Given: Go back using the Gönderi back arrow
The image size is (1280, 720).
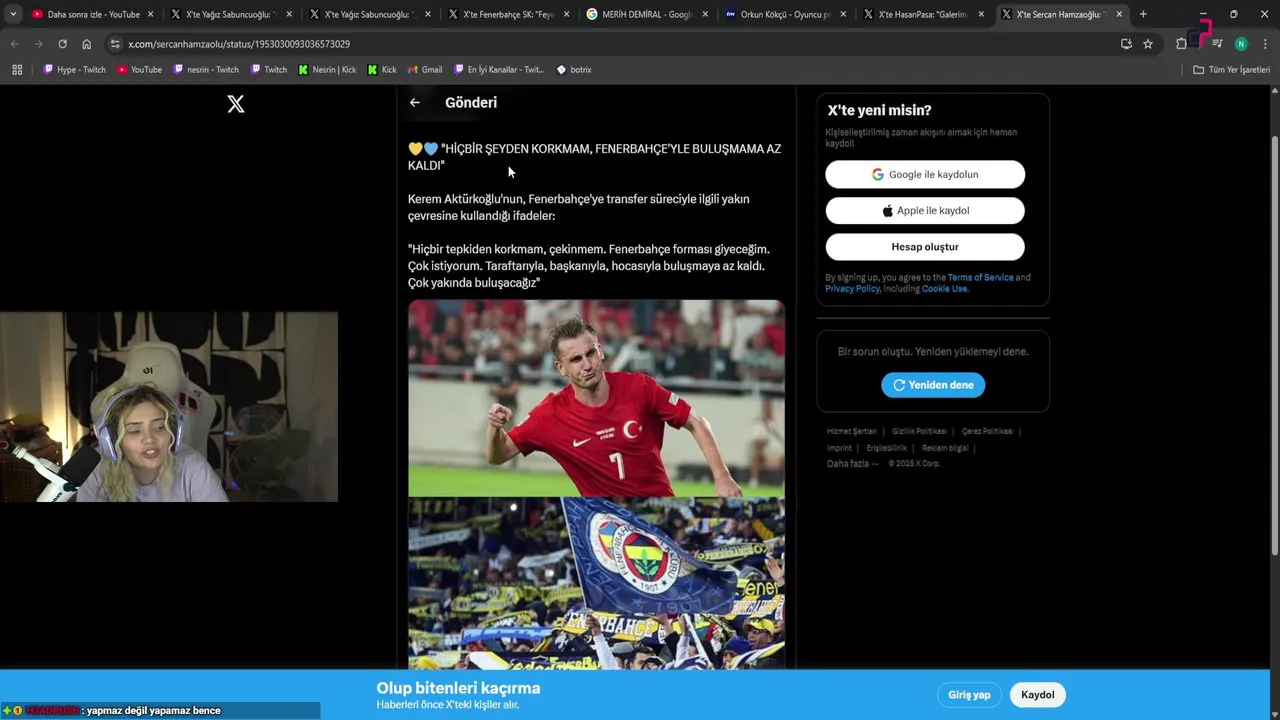Looking at the screenshot, I should pyautogui.click(x=415, y=102).
